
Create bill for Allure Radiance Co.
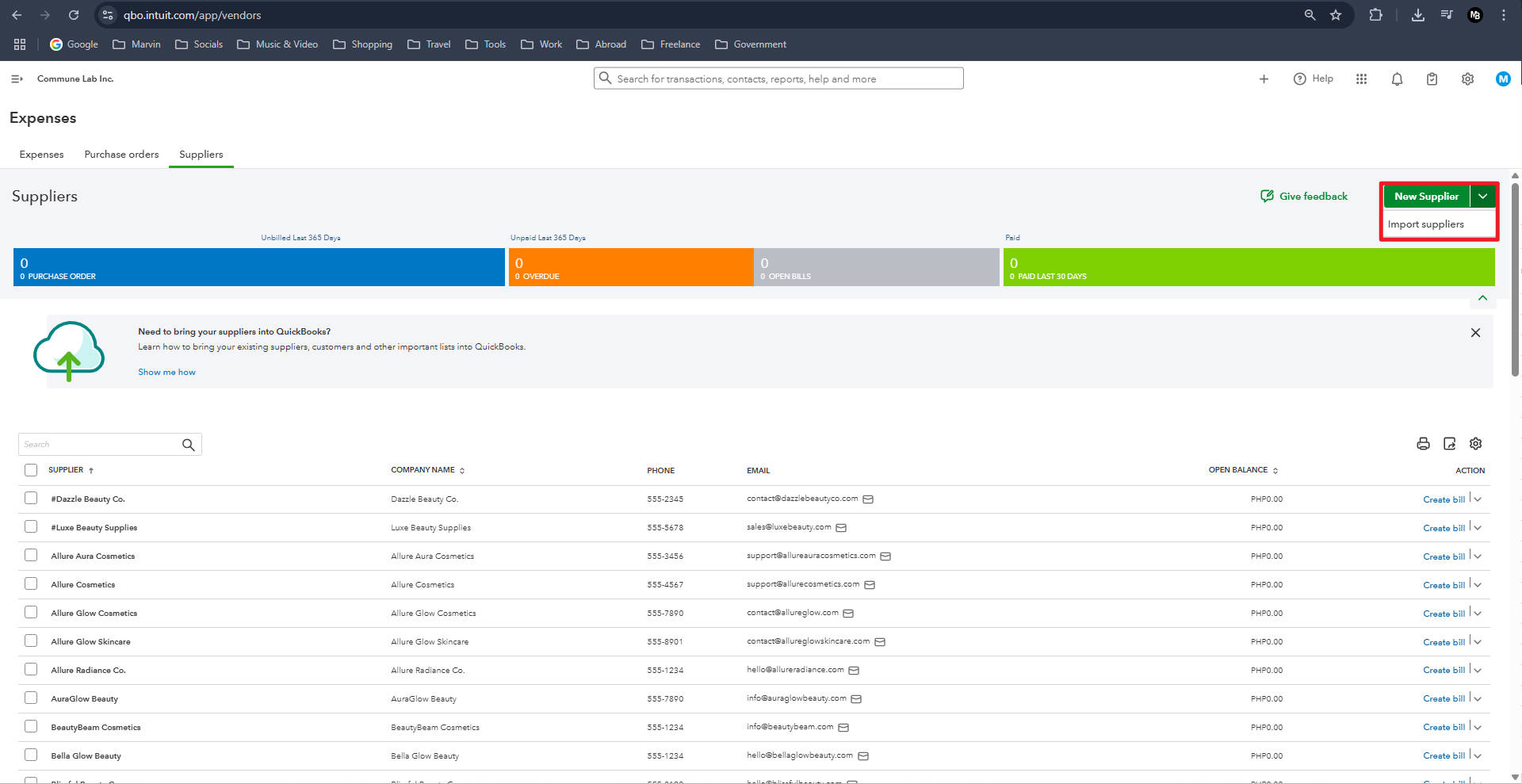point(1444,671)
